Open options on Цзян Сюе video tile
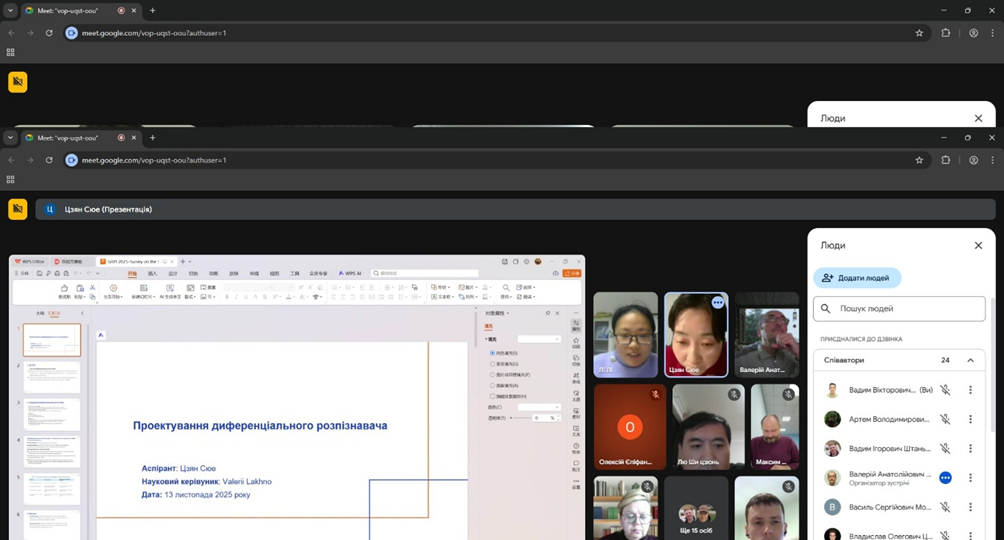 click(x=717, y=302)
